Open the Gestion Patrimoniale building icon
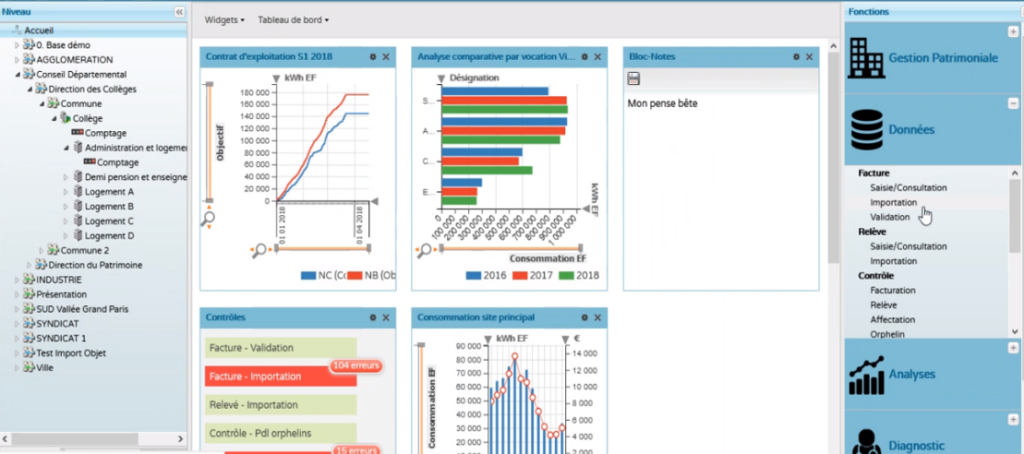1024x454 pixels. click(x=866, y=57)
